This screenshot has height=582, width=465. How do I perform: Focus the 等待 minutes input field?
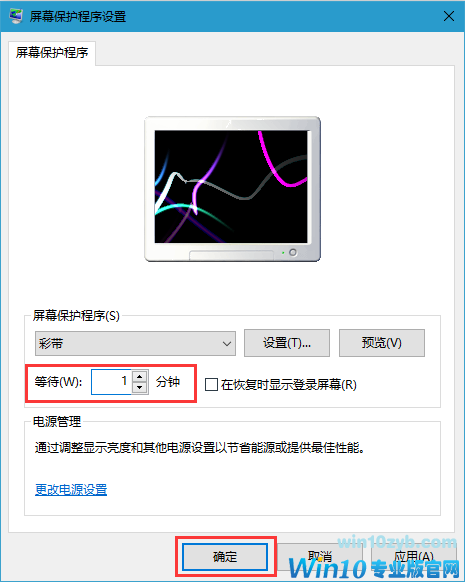(x=111, y=381)
